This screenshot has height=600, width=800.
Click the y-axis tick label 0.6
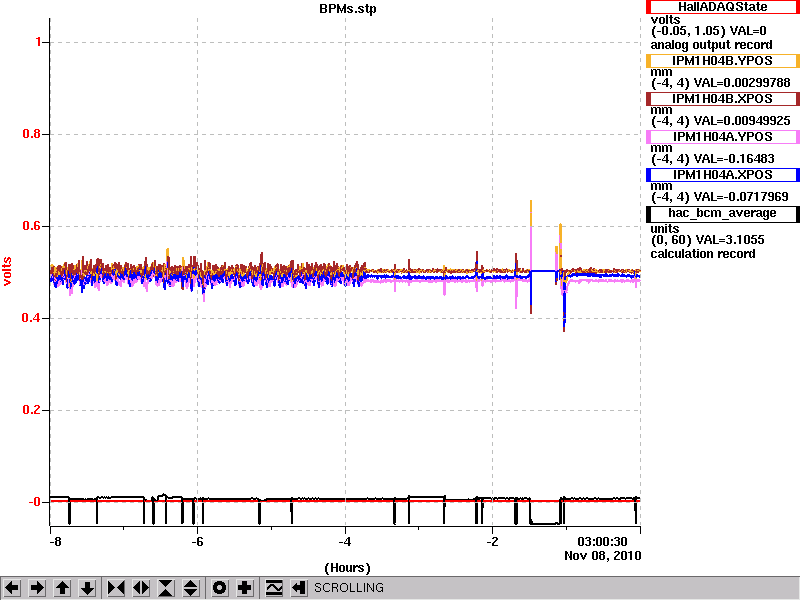33,227
